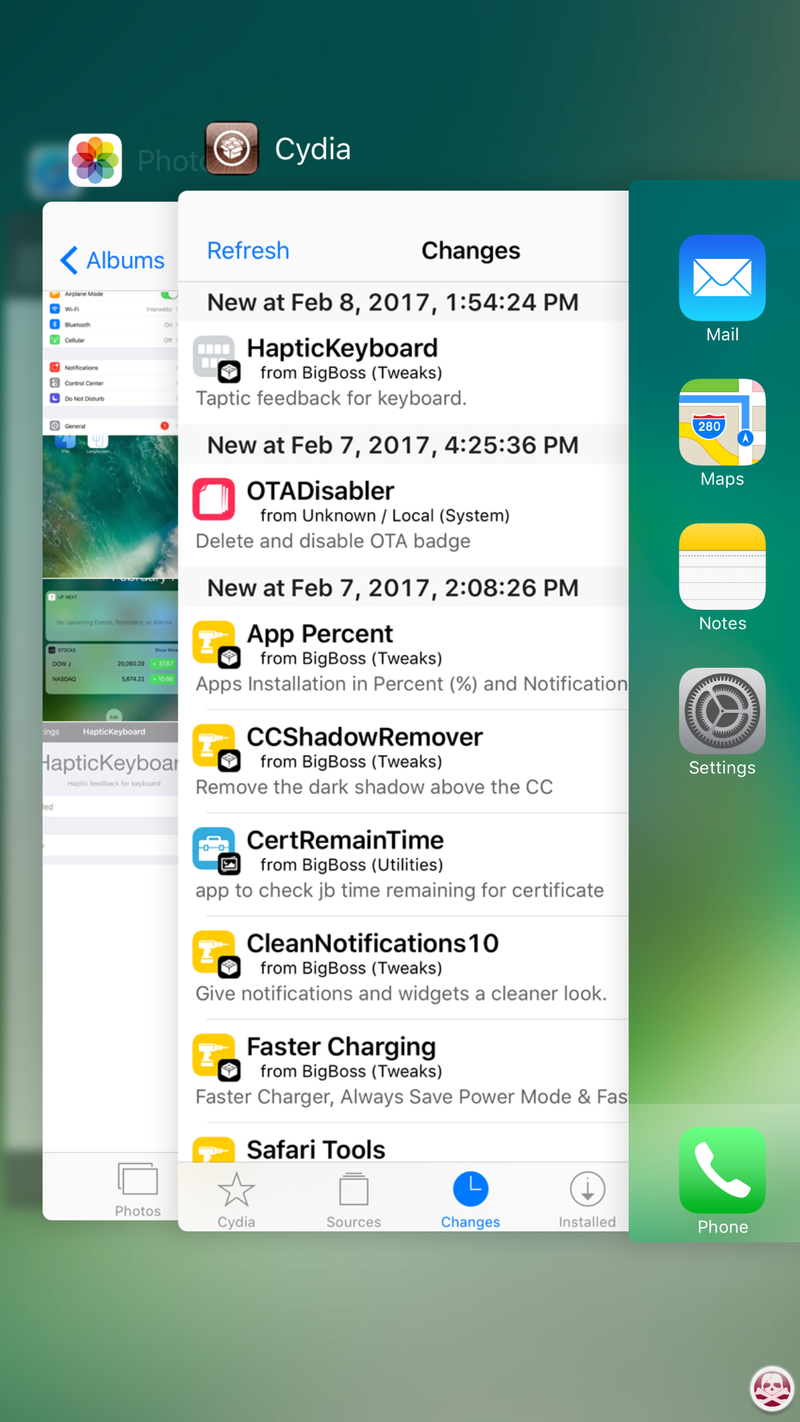Tap the Photos app icon above card
The height and width of the screenshot is (1422, 800).
pos(95,160)
